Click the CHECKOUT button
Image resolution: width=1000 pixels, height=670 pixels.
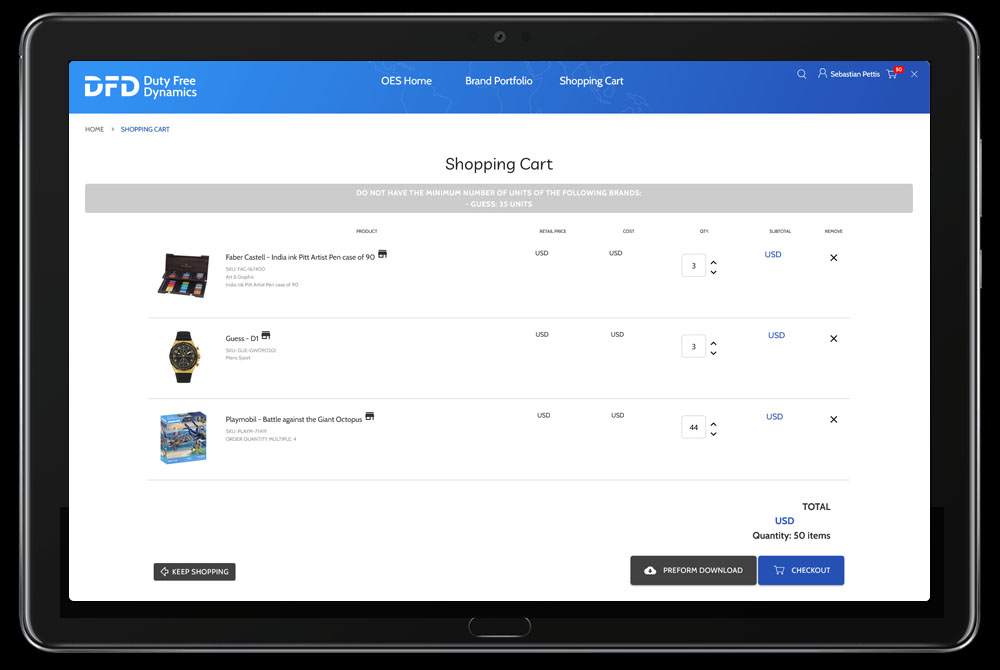[x=801, y=571]
